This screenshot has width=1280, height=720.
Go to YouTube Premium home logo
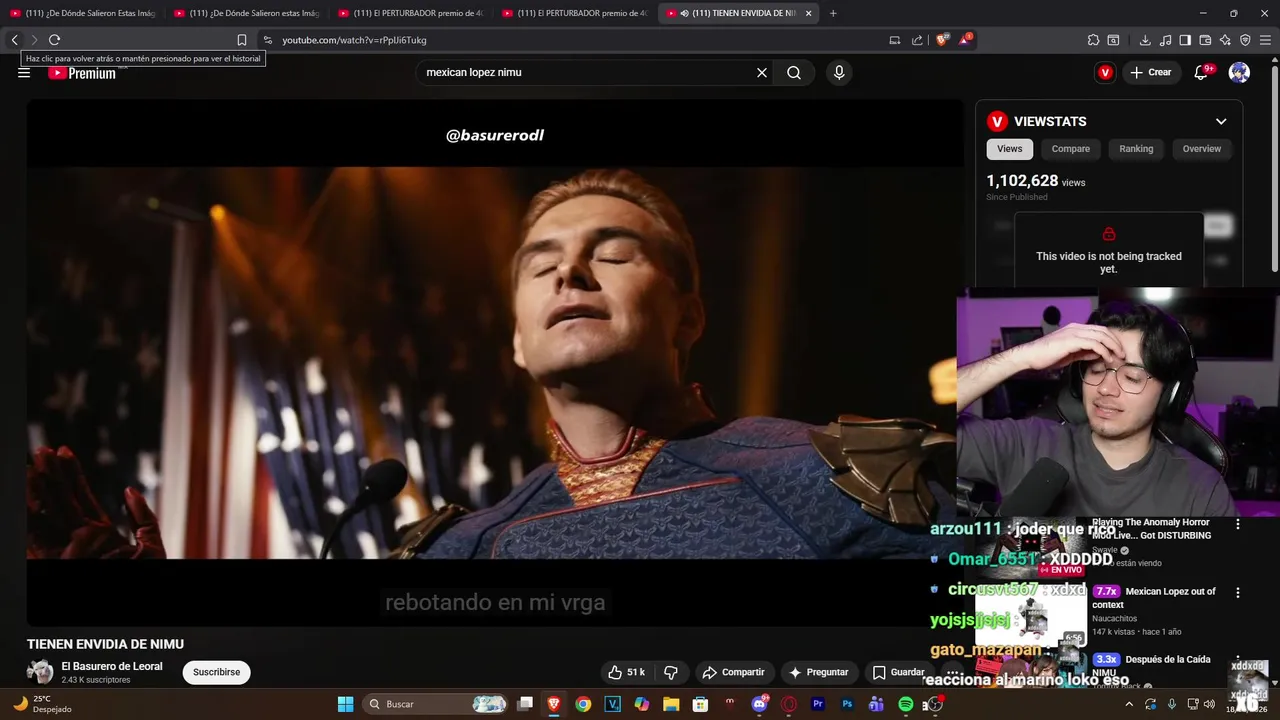pos(82,72)
